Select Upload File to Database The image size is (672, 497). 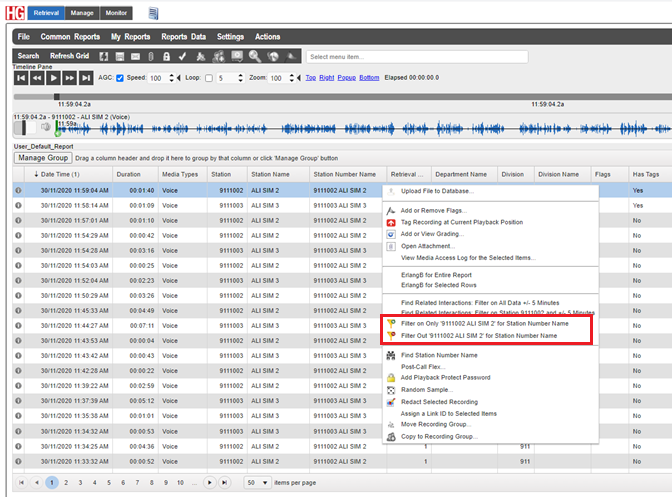[x=437, y=191]
